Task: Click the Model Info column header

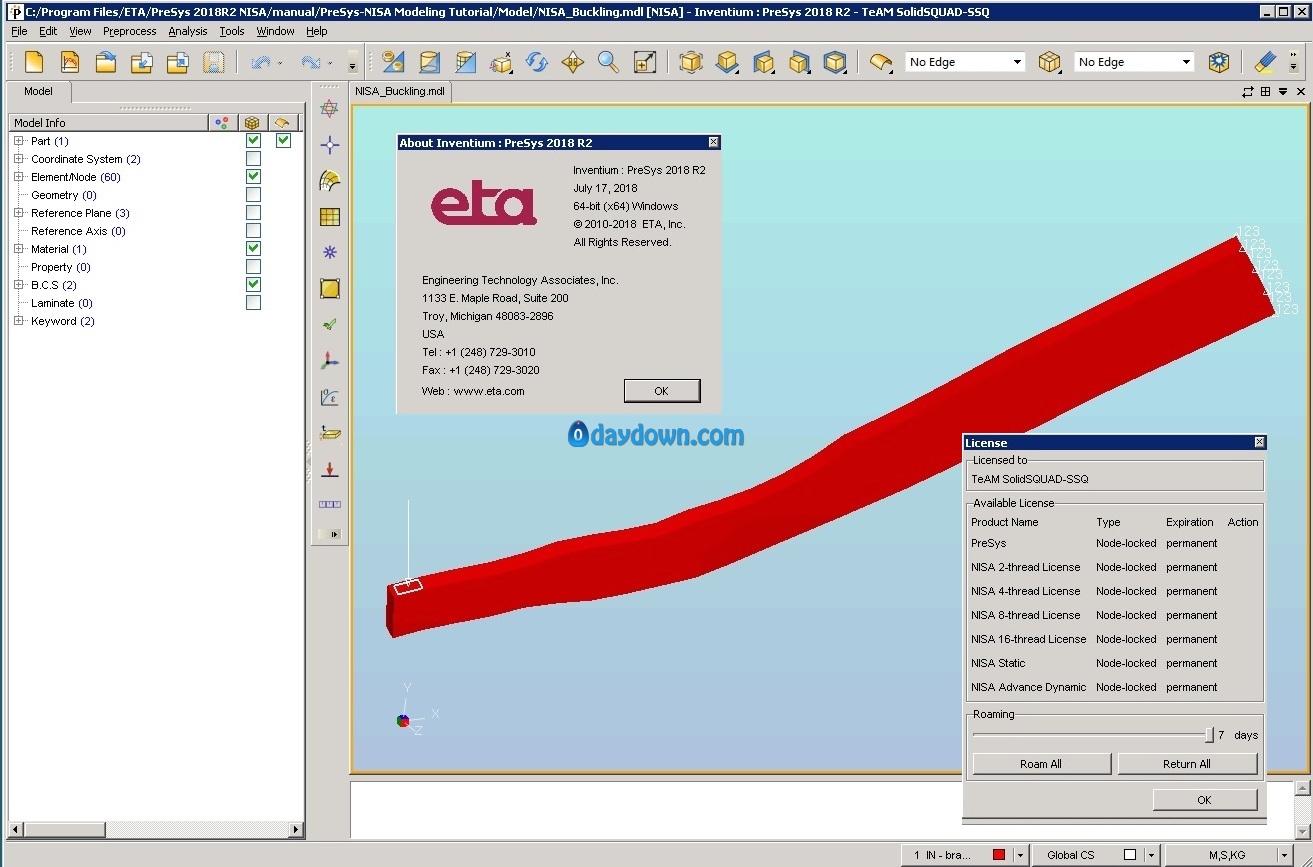Action: click(109, 123)
